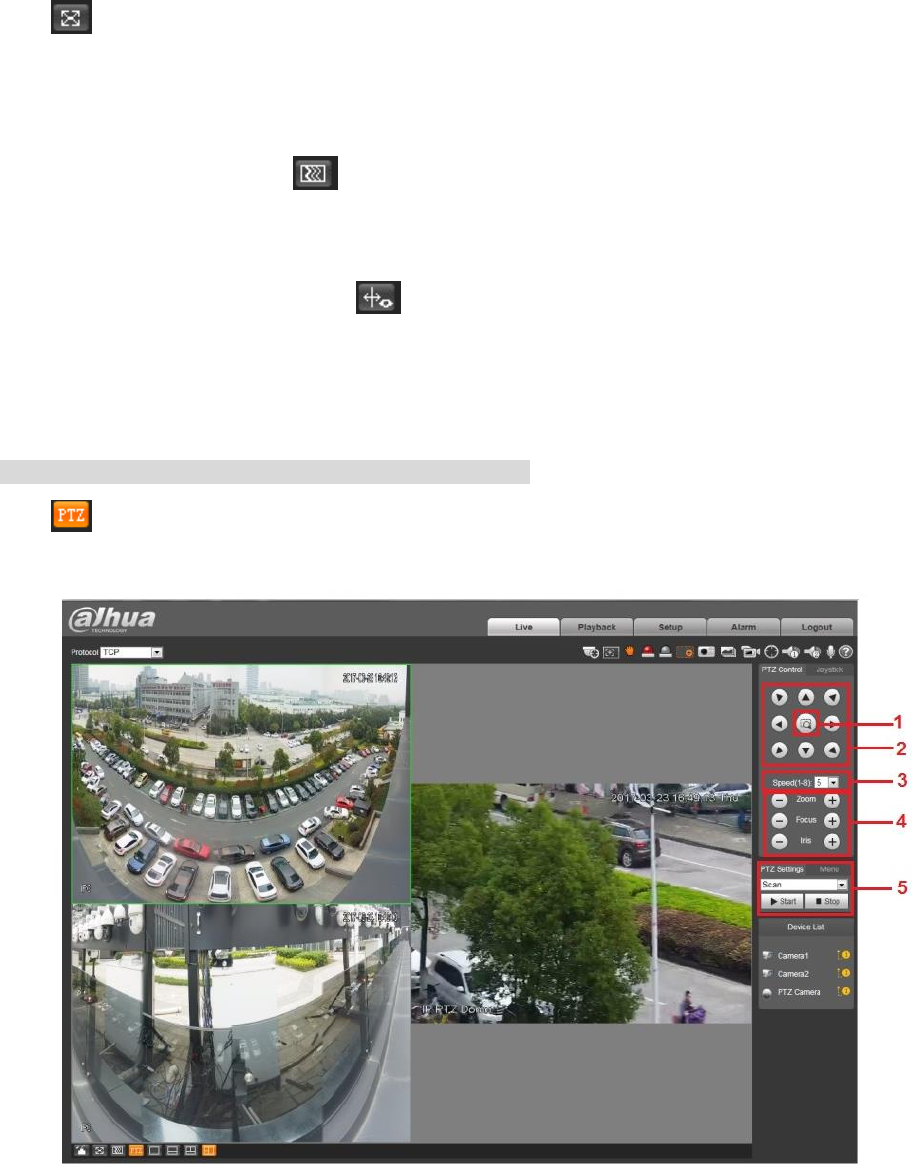Click the camcorder record icon in toolbar
Screen dimensions: 912x1164
[751, 652]
